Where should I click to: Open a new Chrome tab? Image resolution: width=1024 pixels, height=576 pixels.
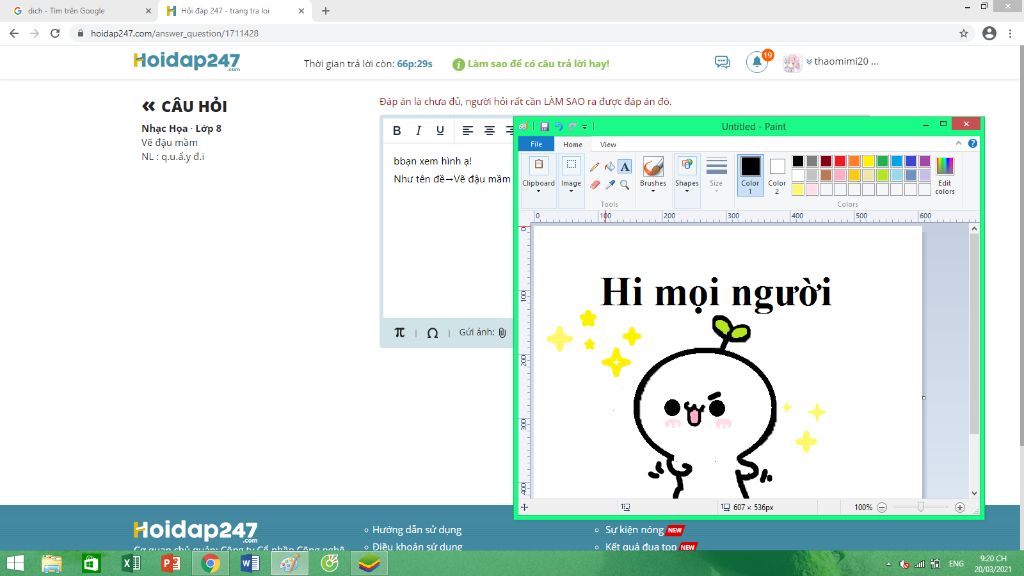(325, 11)
